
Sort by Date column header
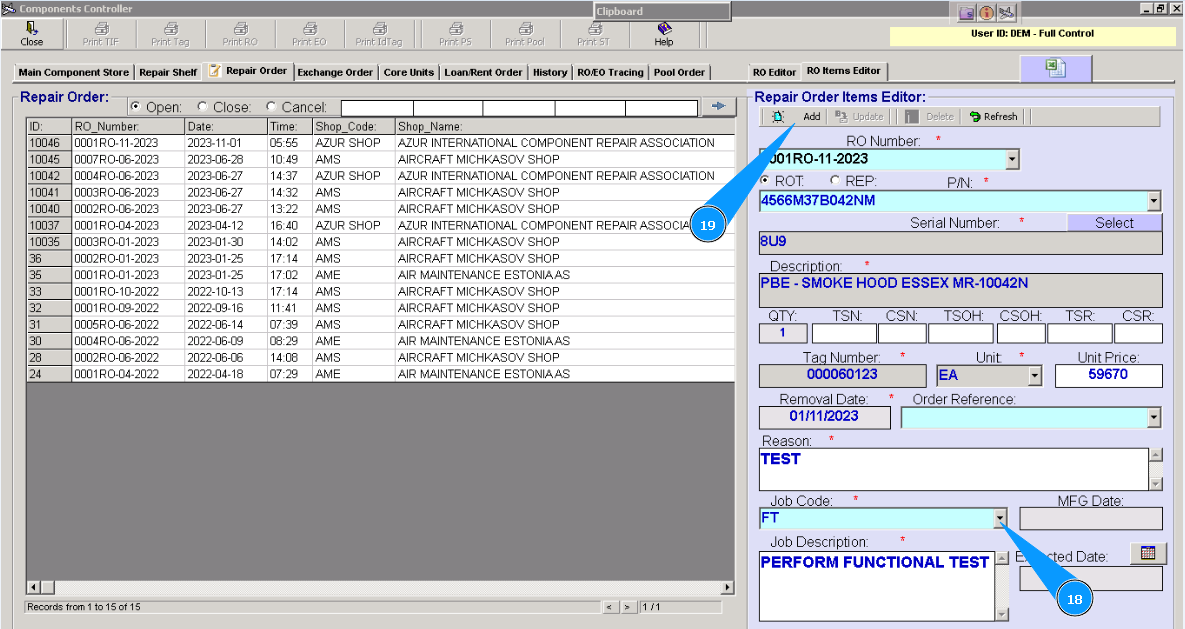point(226,126)
